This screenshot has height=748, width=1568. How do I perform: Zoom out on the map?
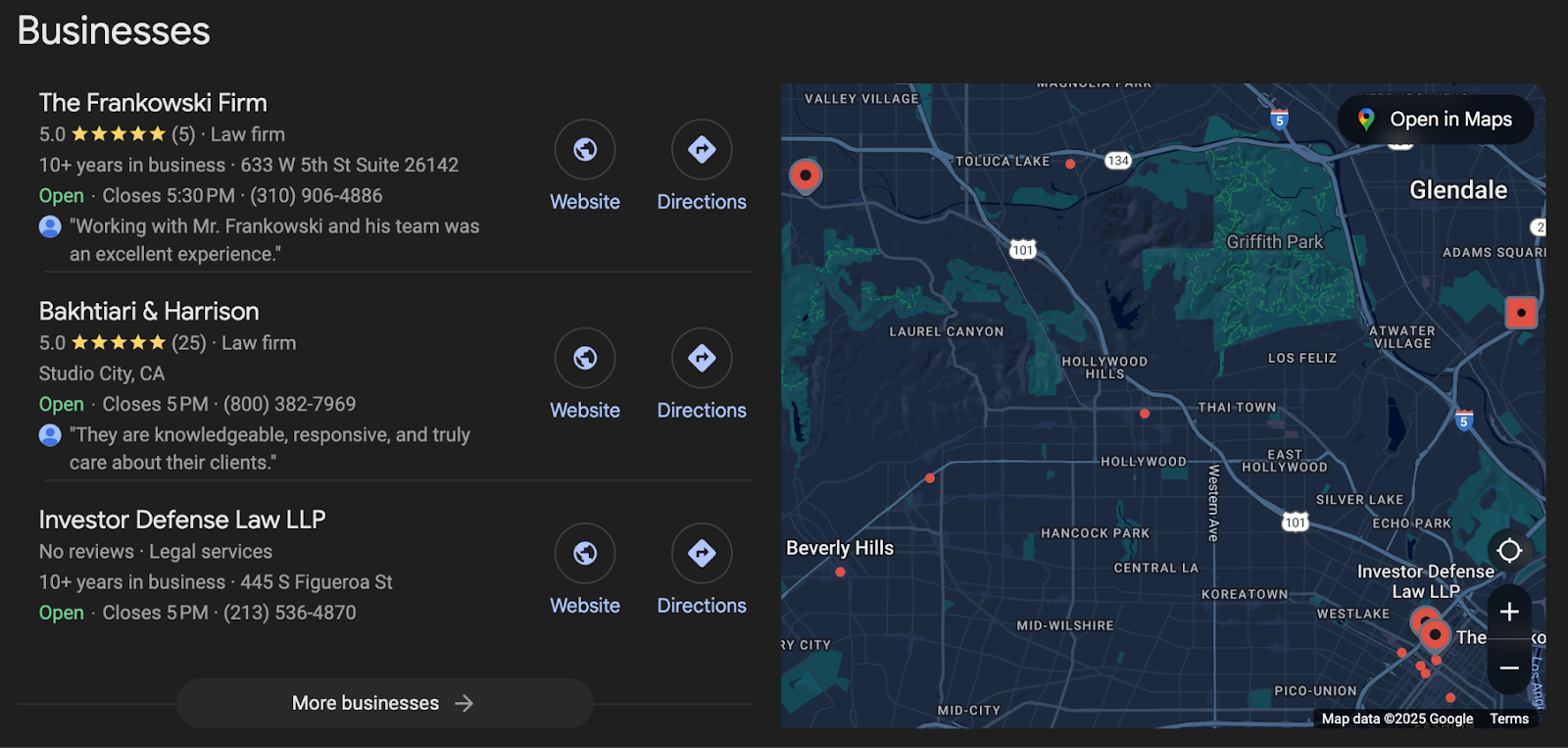coord(1509,668)
